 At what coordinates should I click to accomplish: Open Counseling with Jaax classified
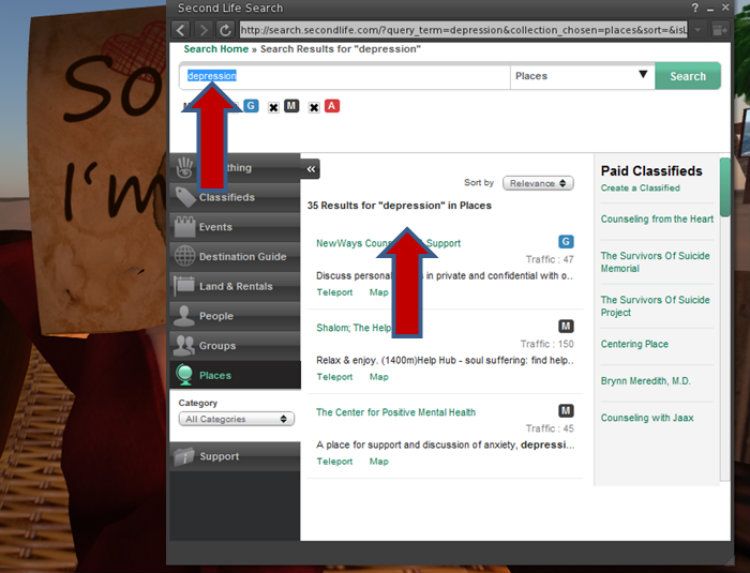pyautogui.click(x=647, y=418)
